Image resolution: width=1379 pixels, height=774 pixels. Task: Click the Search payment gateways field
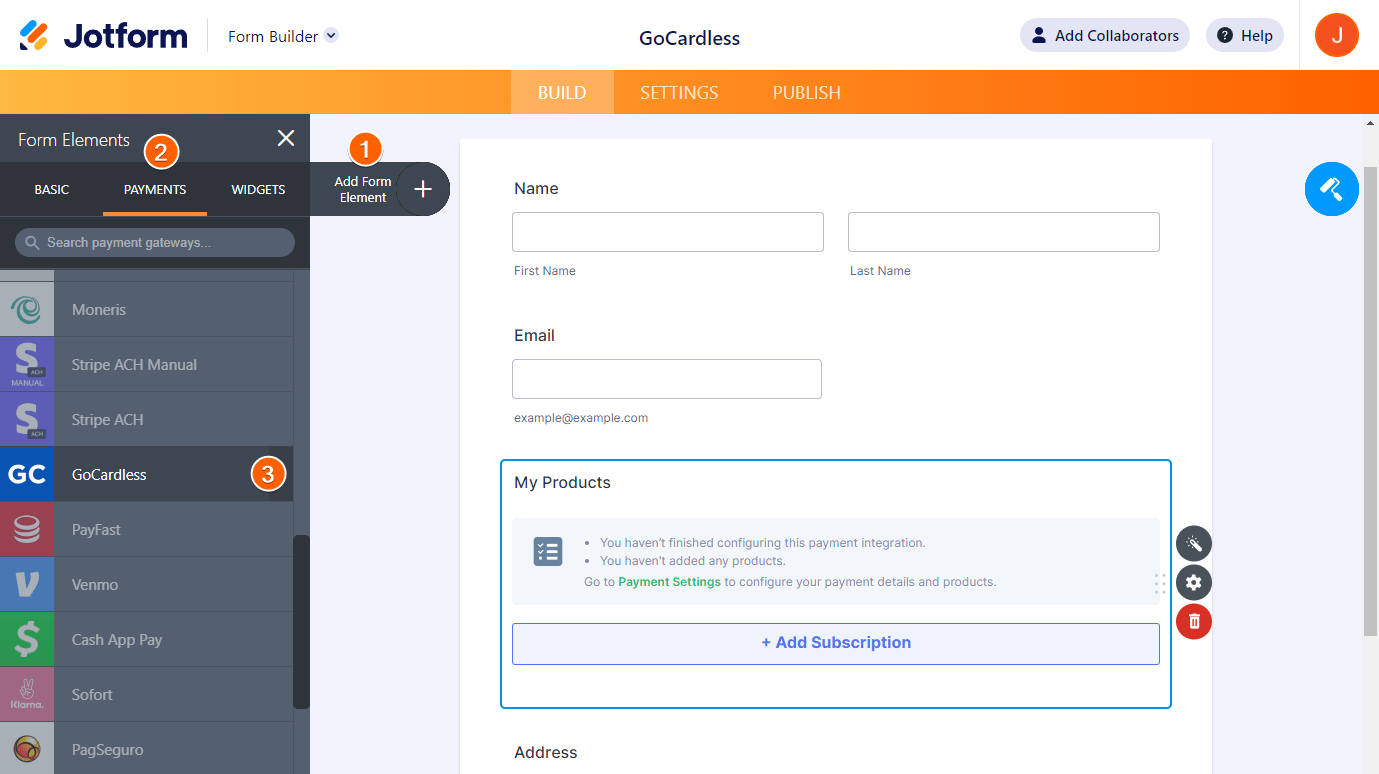click(155, 242)
